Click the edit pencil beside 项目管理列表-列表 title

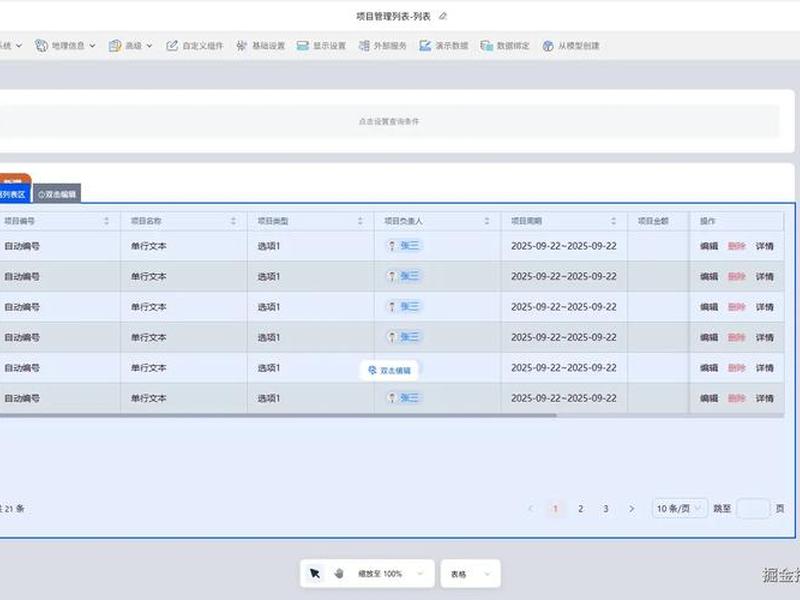click(443, 16)
